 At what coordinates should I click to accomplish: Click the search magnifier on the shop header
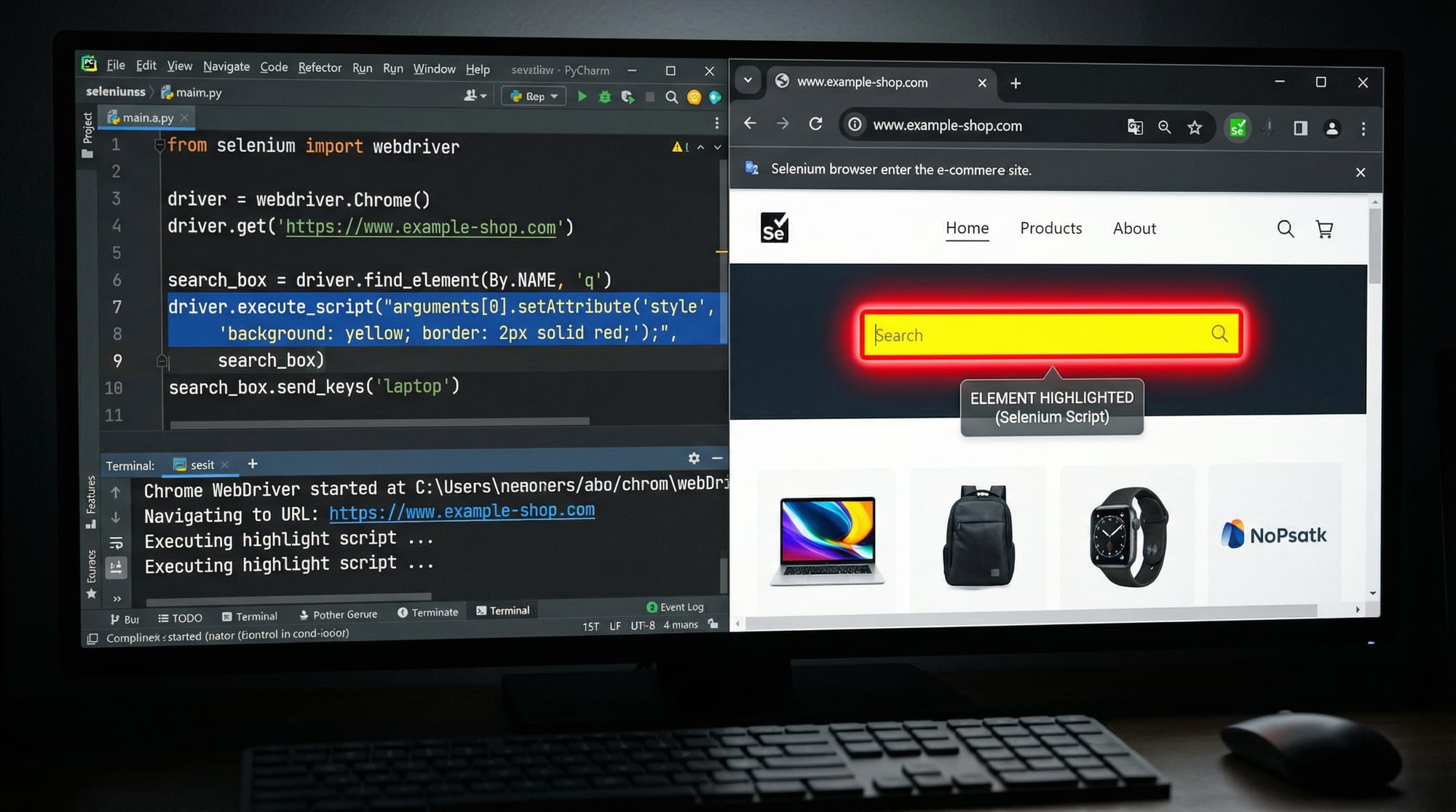click(1285, 229)
